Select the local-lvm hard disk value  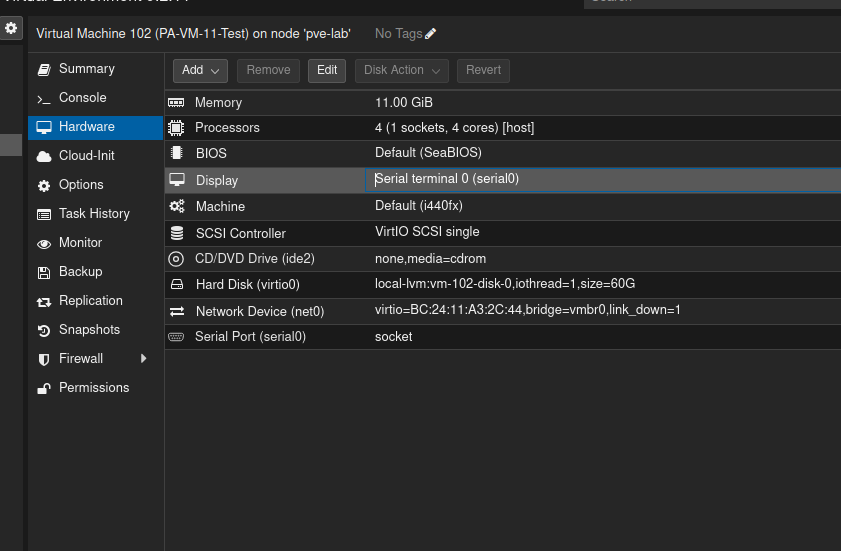[x=505, y=284]
